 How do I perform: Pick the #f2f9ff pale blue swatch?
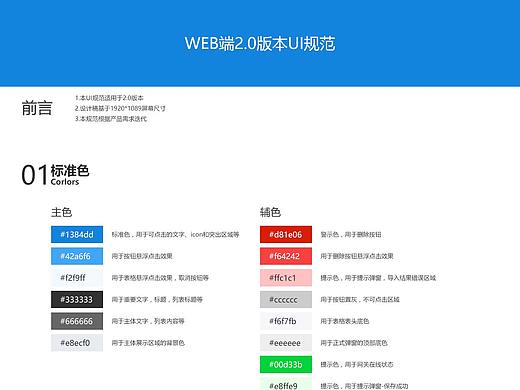(x=77, y=278)
